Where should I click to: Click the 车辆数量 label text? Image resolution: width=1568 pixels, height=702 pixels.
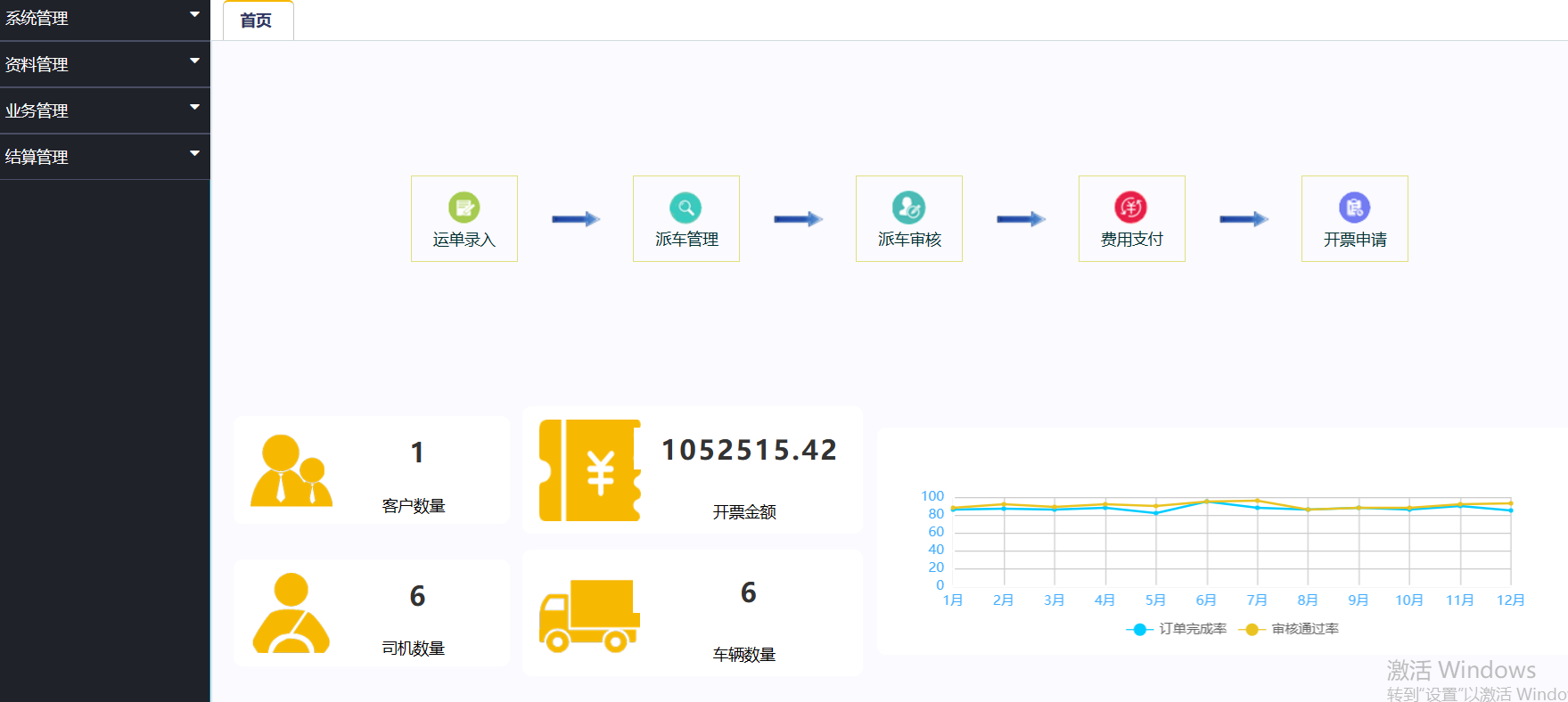(x=744, y=655)
